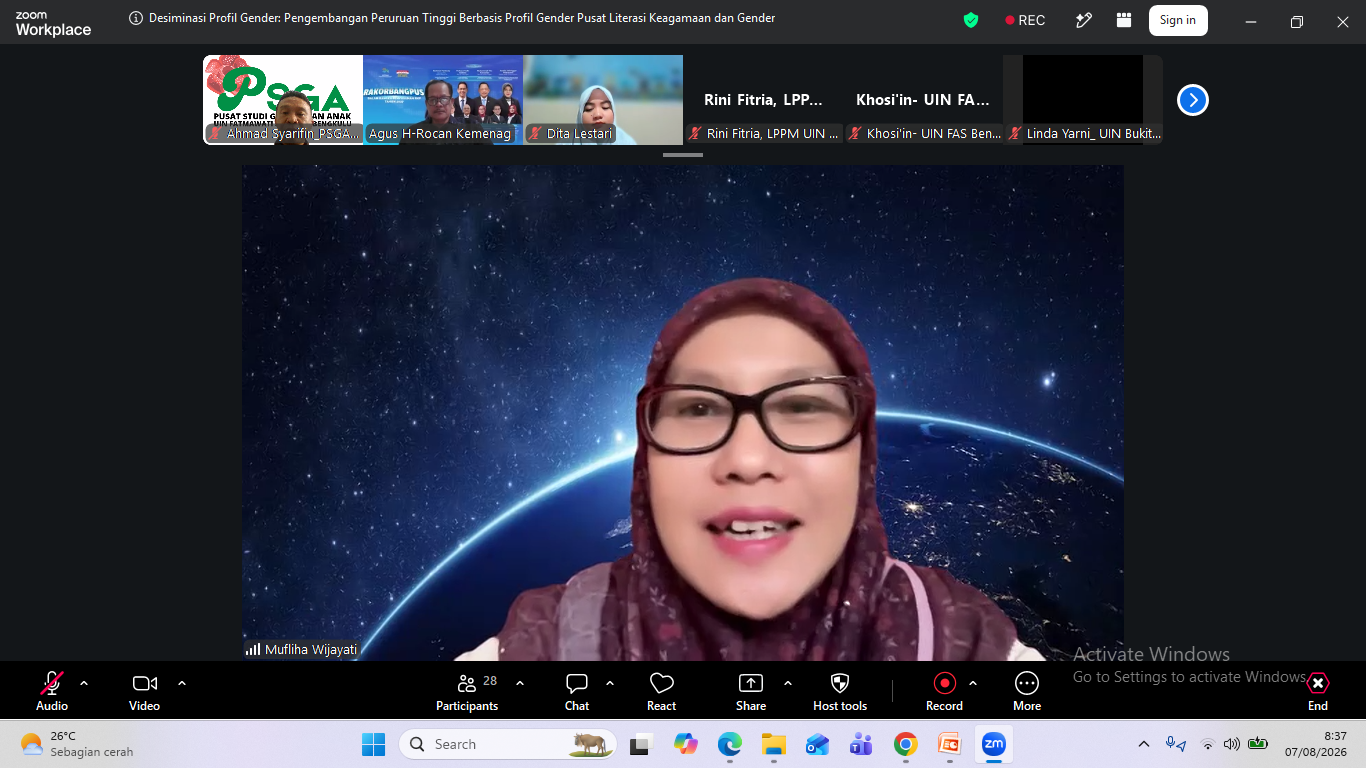Click the REC recording indicator

pyautogui.click(x=1025, y=20)
